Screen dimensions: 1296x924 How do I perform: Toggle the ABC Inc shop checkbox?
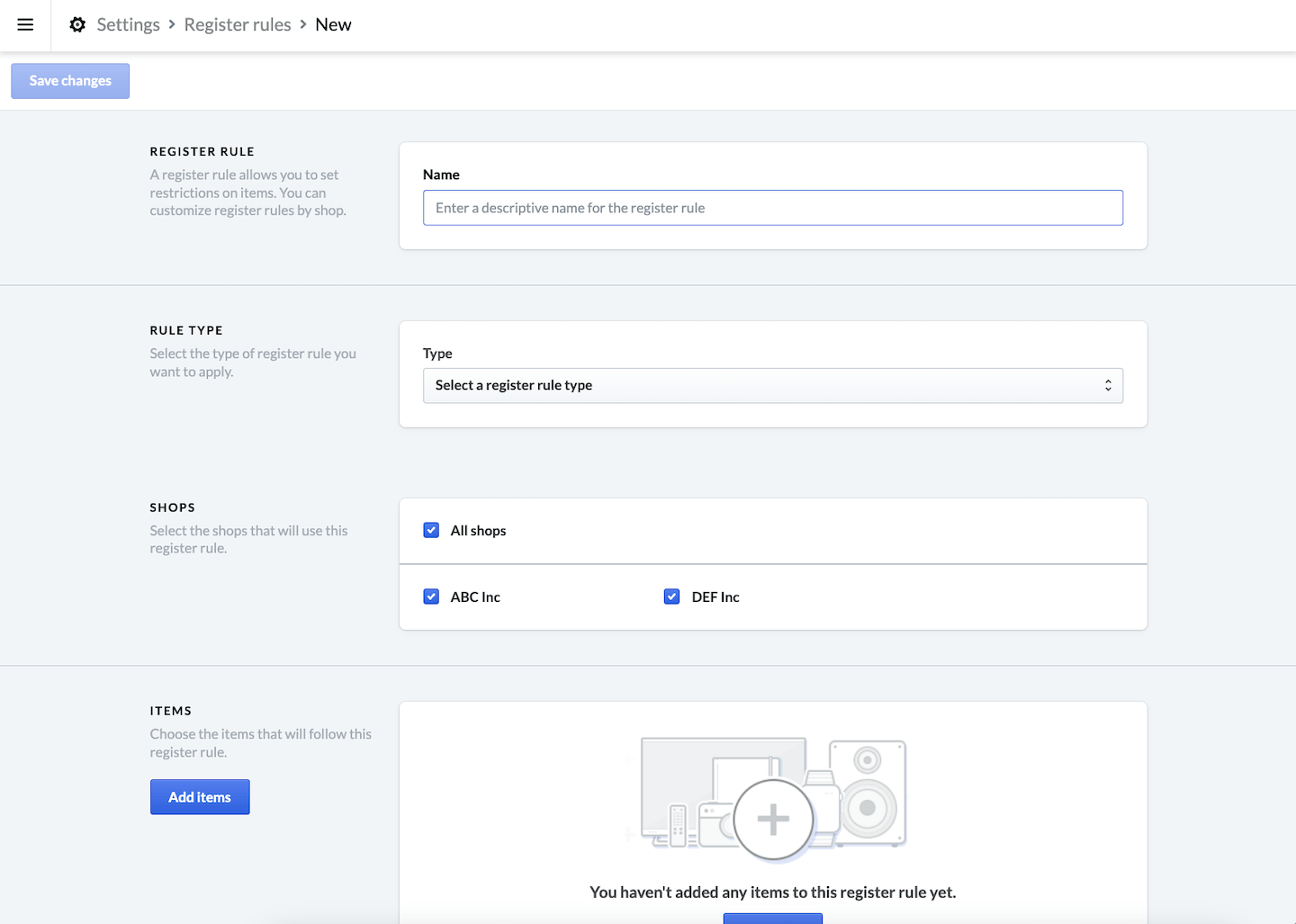pyautogui.click(x=431, y=597)
